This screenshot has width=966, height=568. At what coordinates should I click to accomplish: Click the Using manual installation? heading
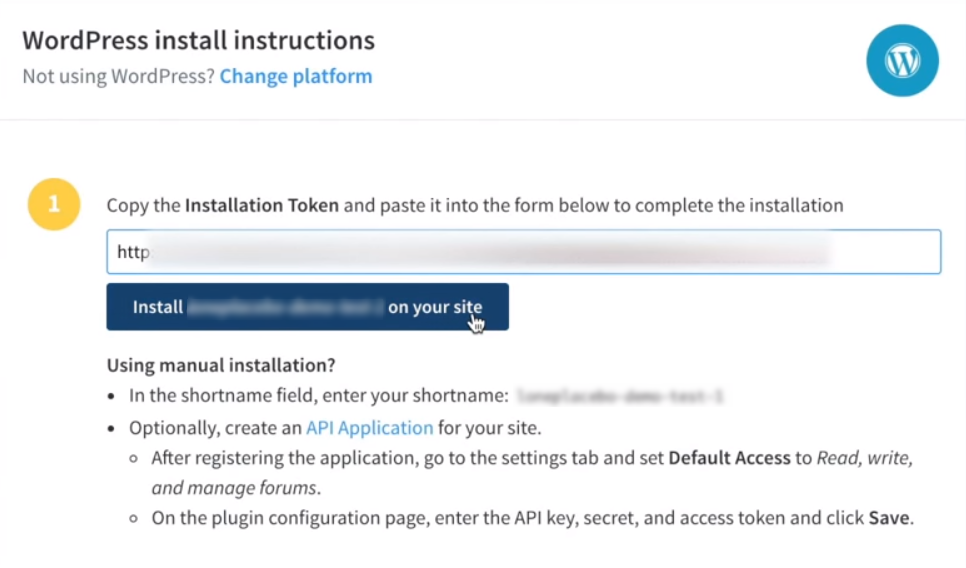[221, 365]
